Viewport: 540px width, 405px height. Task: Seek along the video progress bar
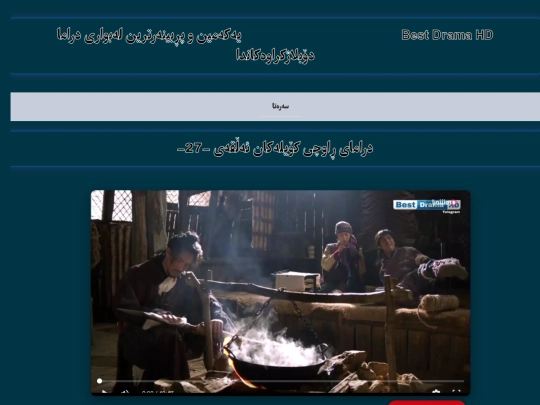pos(281,381)
